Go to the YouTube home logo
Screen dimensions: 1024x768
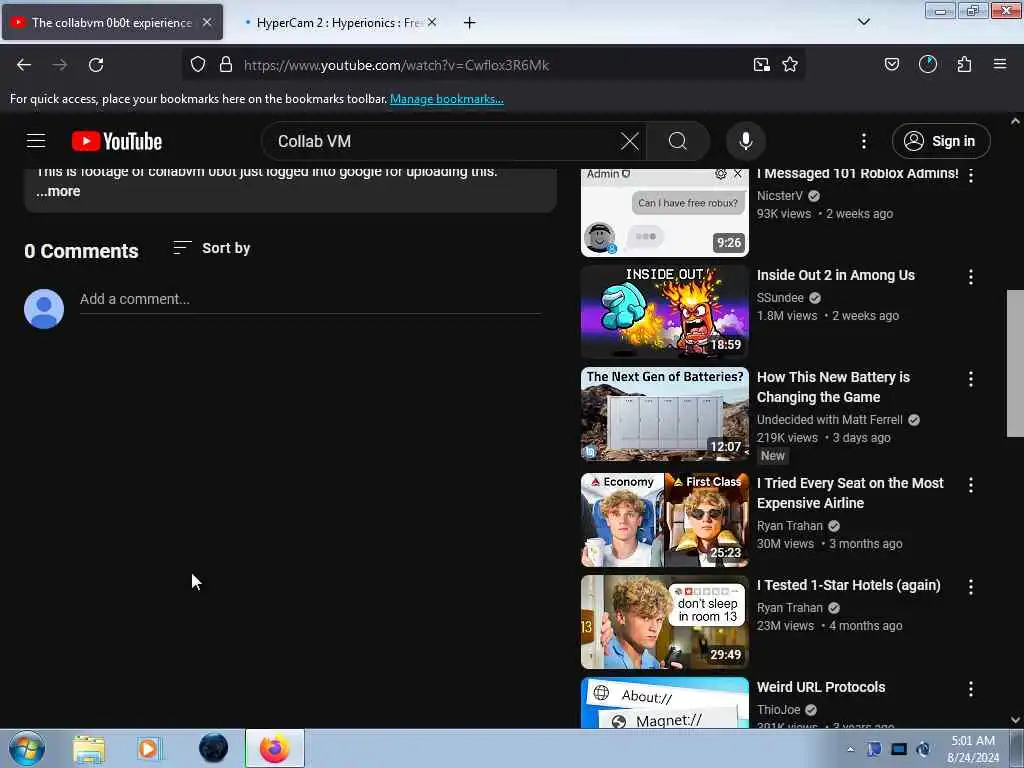(x=117, y=141)
